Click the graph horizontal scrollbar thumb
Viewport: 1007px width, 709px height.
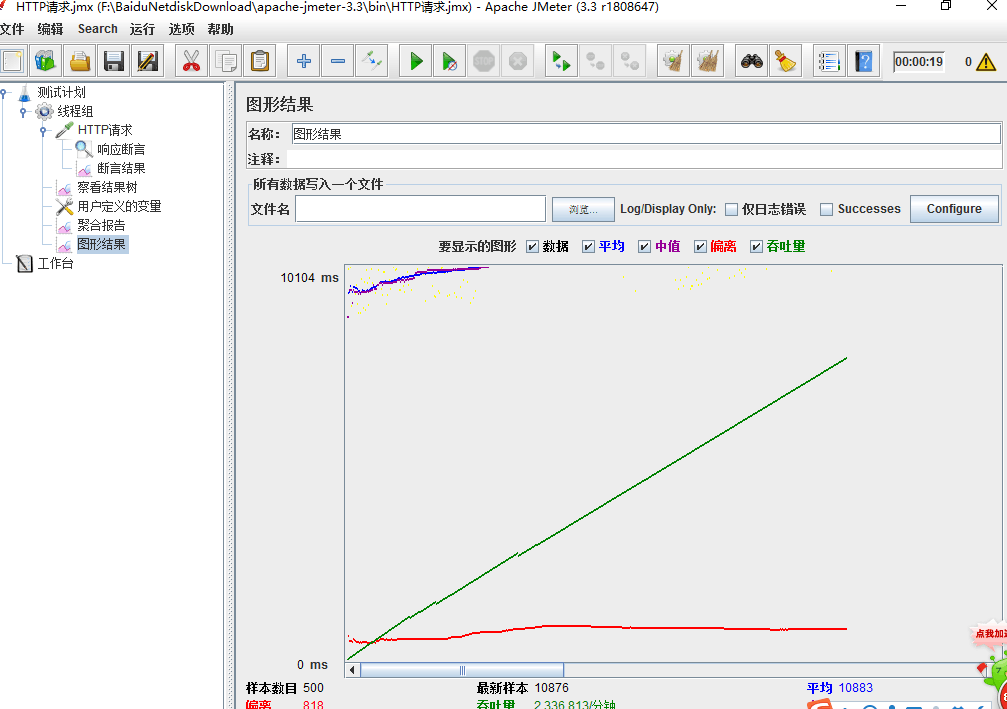click(x=462, y=670)
